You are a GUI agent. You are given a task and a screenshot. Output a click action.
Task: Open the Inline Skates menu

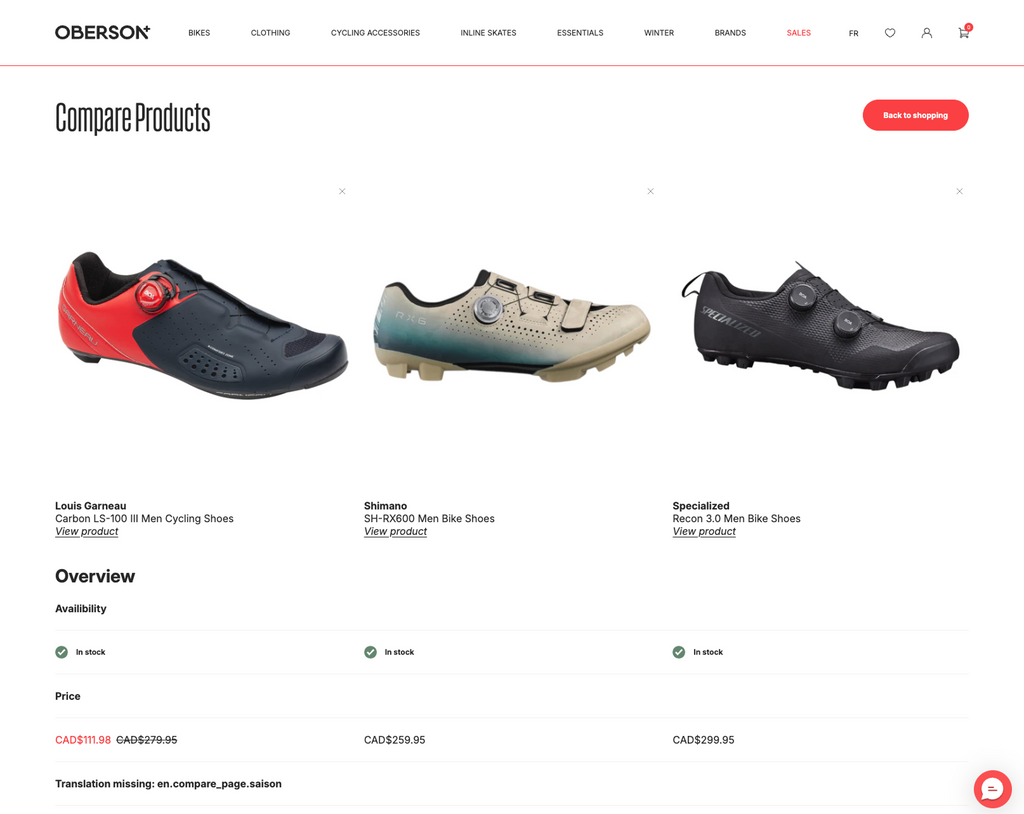(488, 33)
